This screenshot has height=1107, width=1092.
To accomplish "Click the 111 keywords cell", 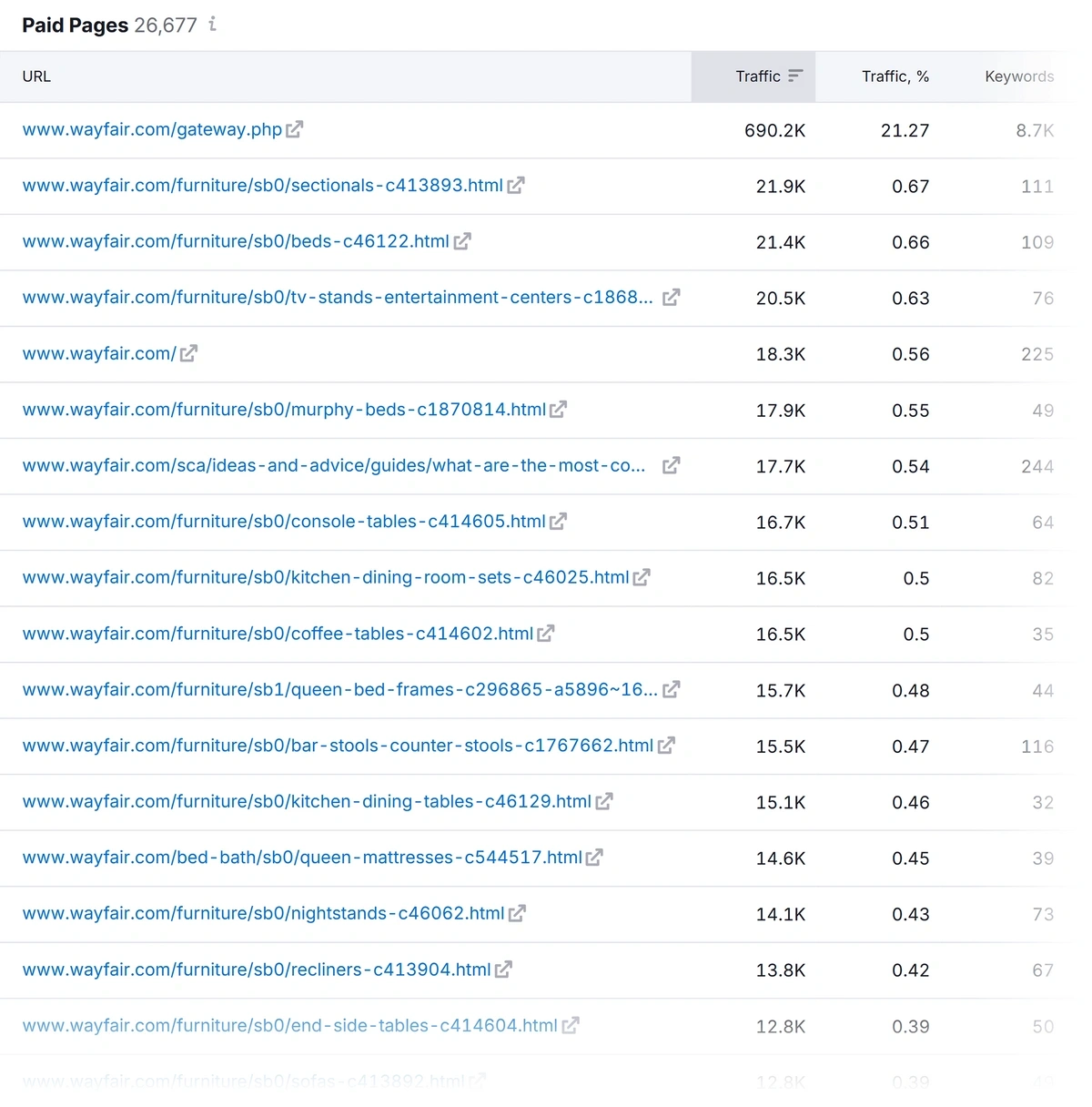I will (x=1037, y=187).
